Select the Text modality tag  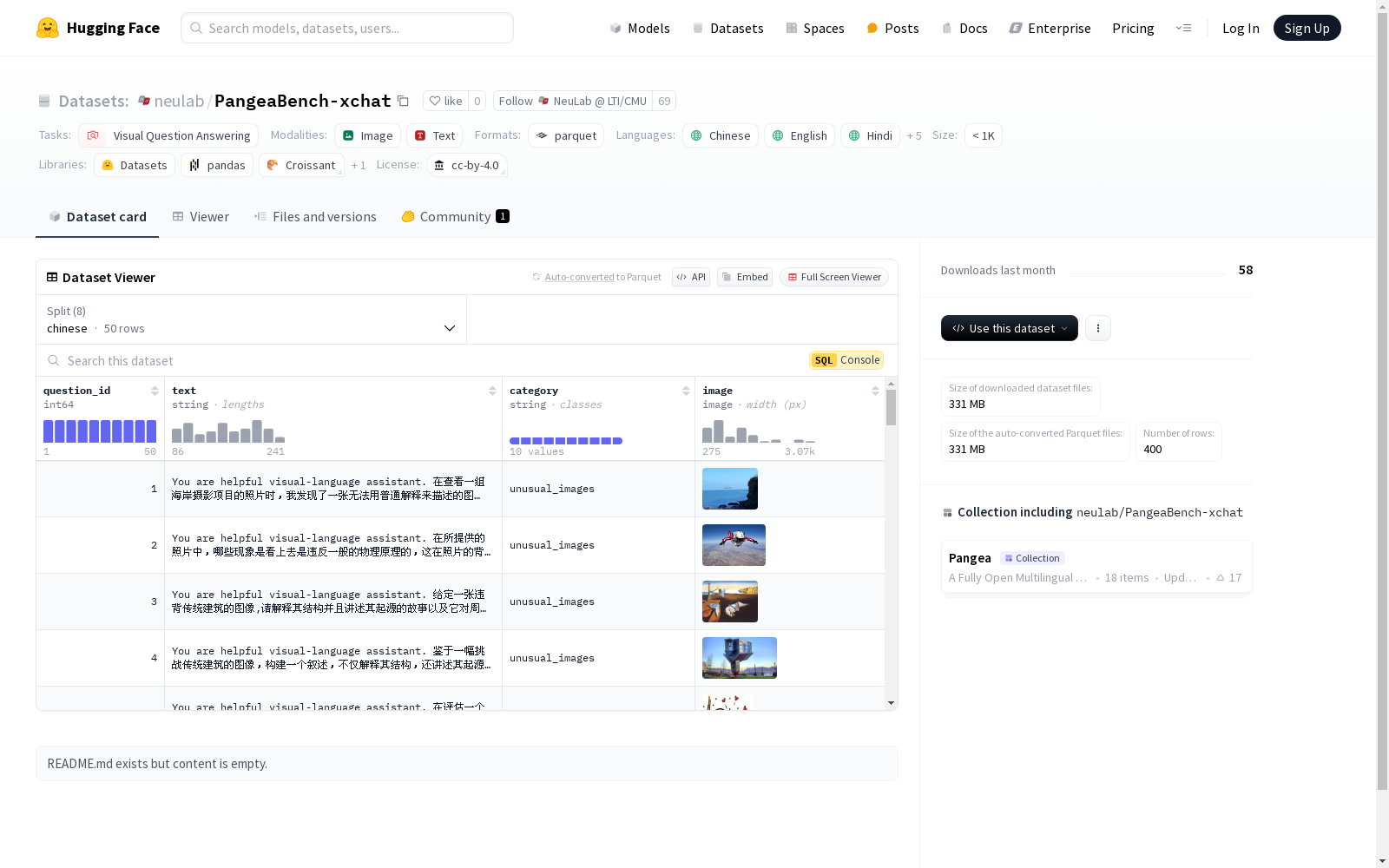coord(434,135)
